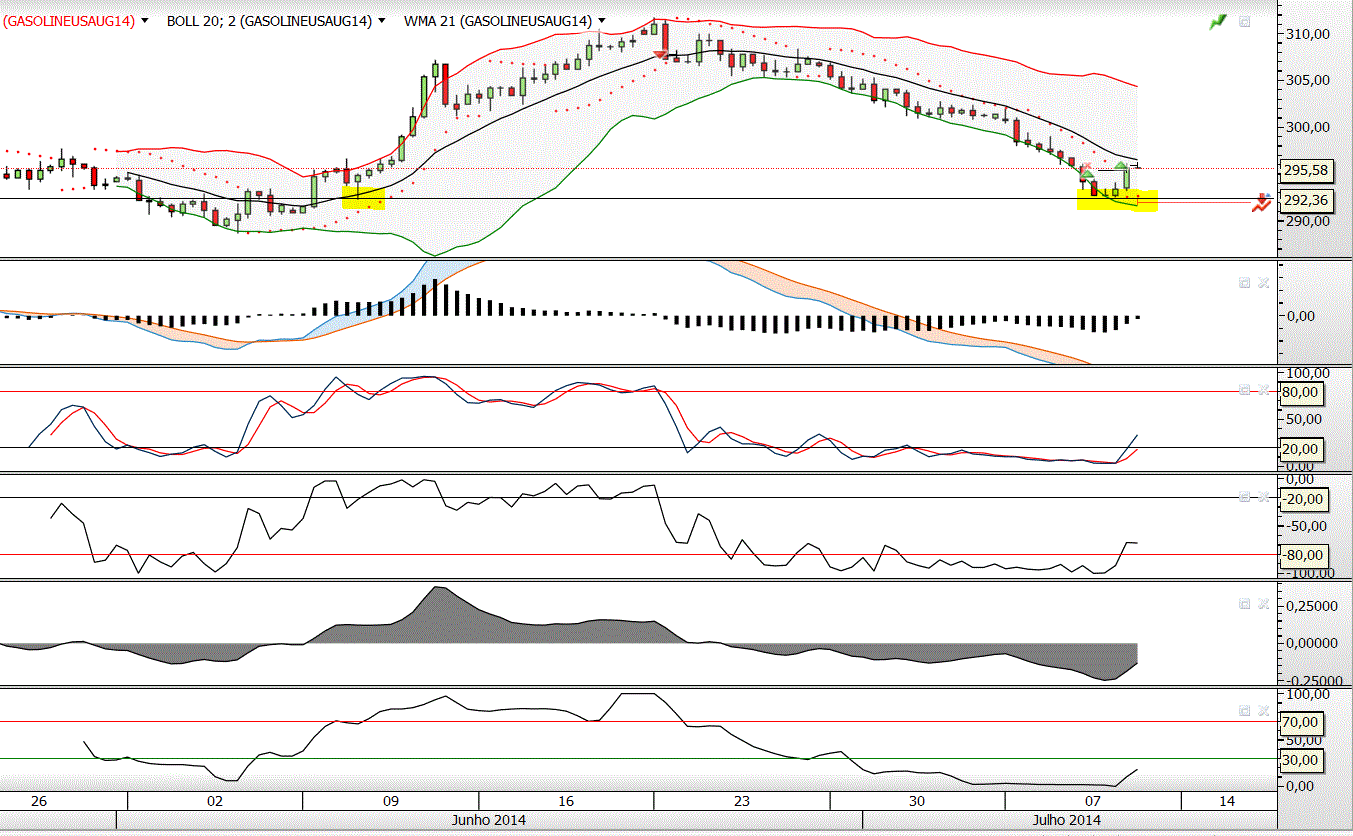Click date label 16 on the time axis
The width and height of the screenshot is (1353, 836).
coord(566,801)
